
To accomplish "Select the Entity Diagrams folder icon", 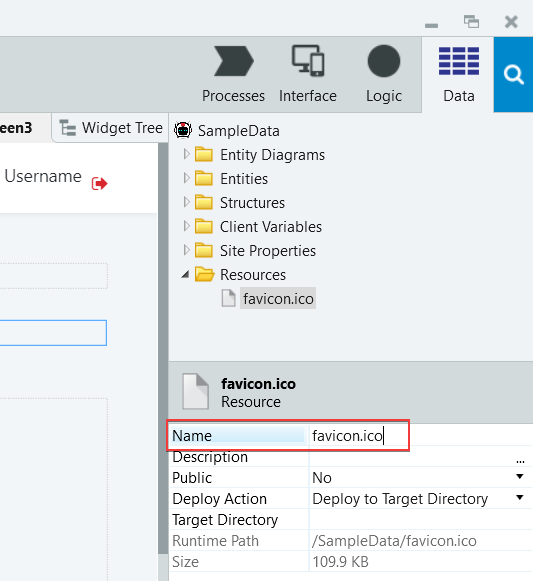I will click(x=204, y=155).
